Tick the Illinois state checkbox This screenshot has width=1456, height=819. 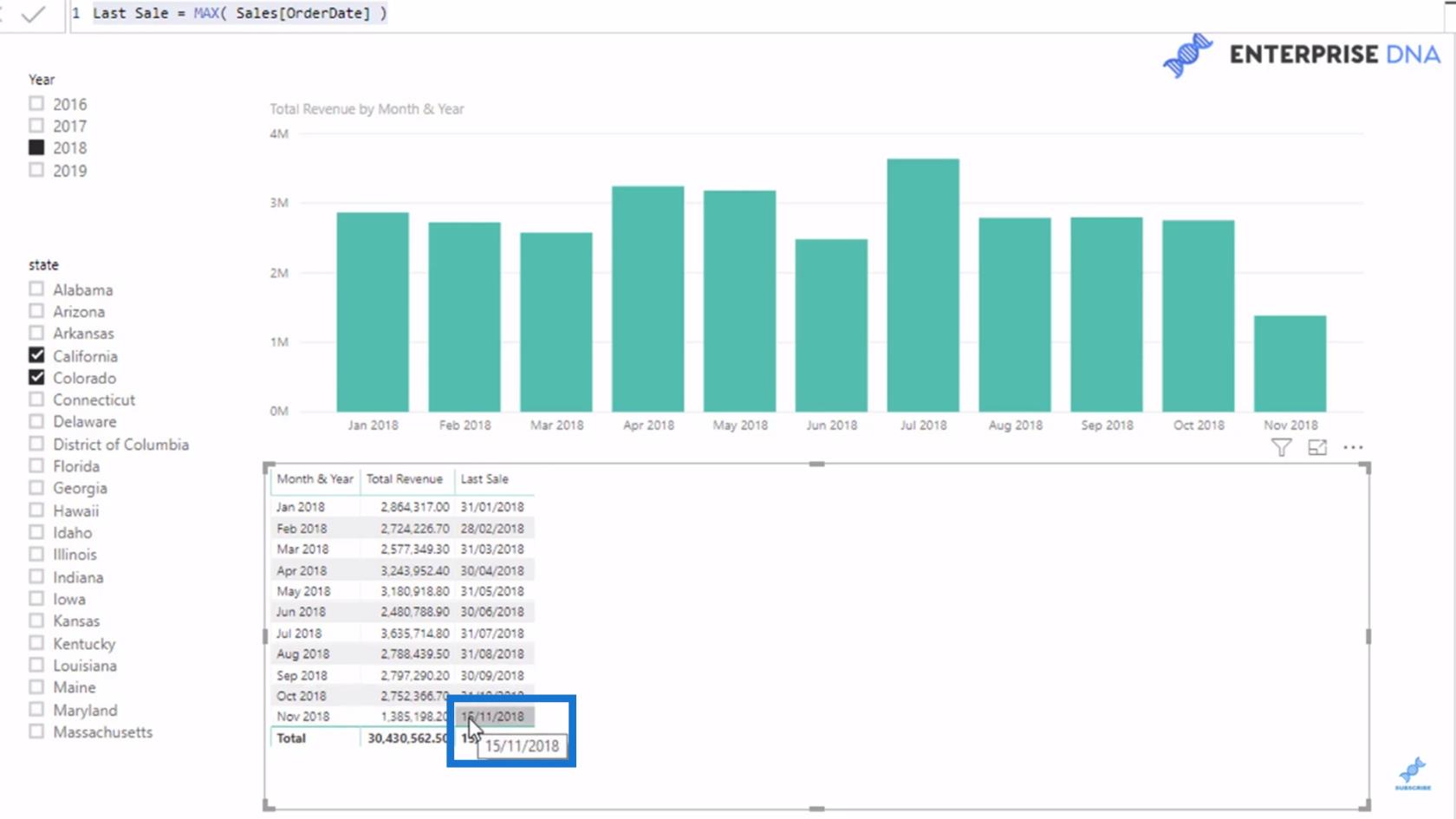pos(36,554)
